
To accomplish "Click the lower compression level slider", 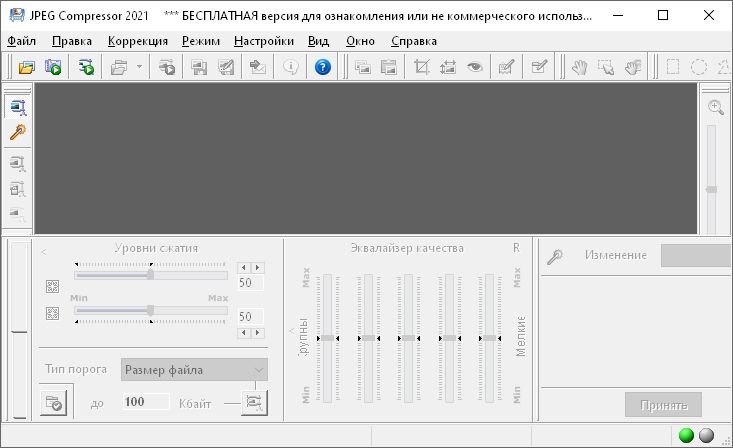I will 151,310.
